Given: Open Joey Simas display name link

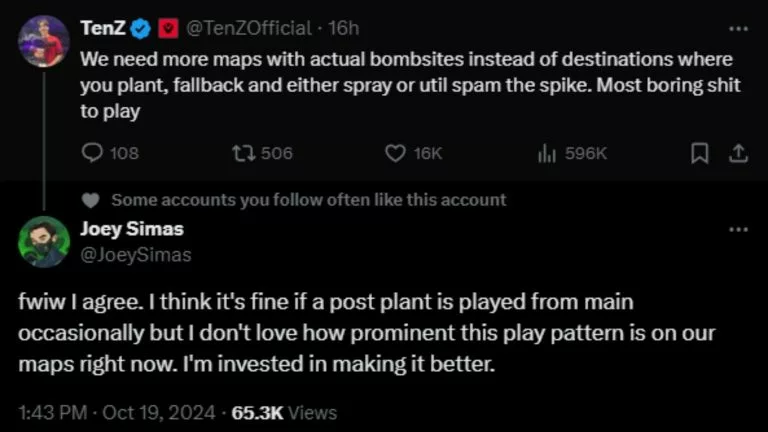Looking at the screenshot, I should pyautogui.click(x=132, y=229).
